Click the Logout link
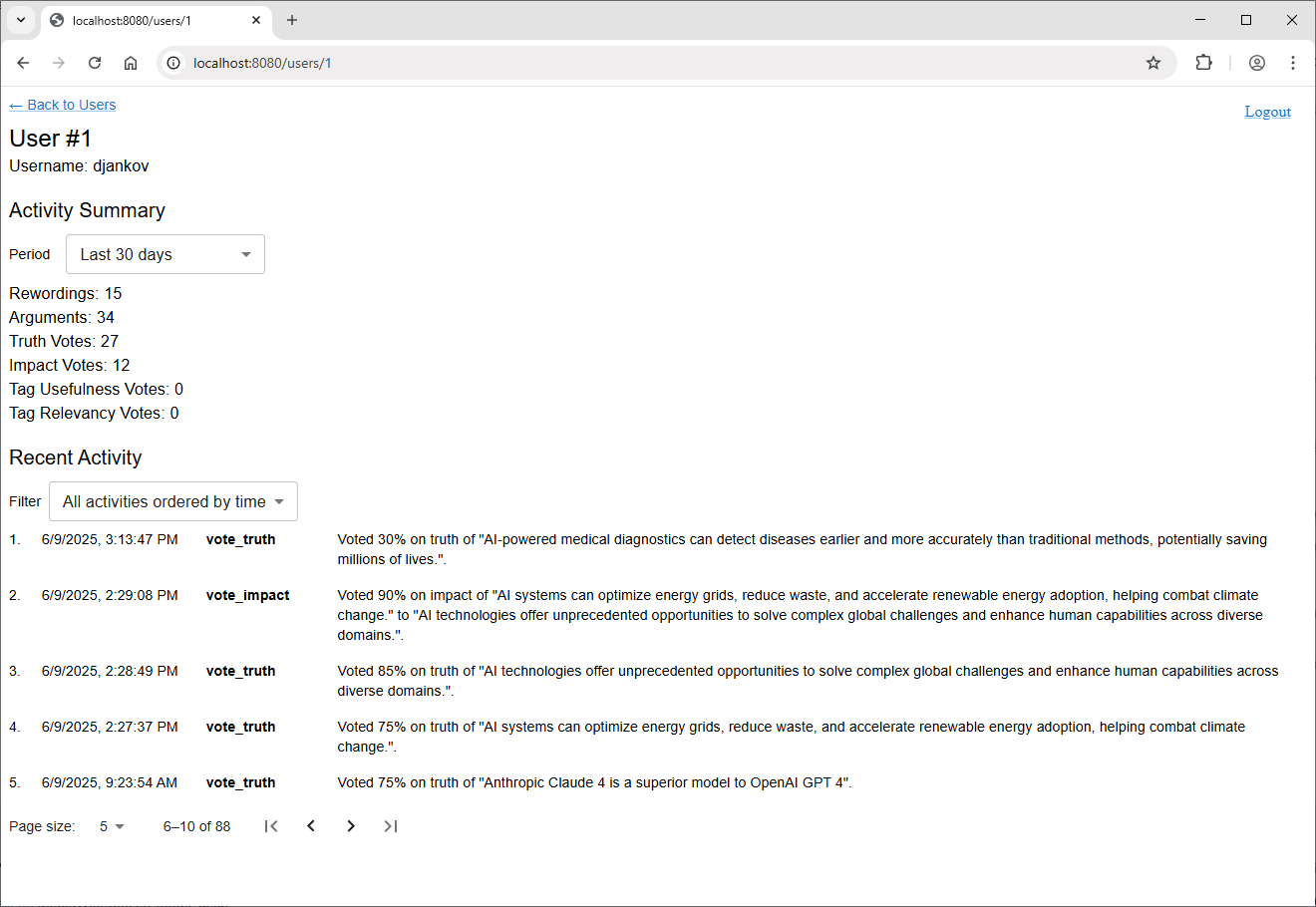Viewport: 1316px width, 907px height. point(1267,112)
